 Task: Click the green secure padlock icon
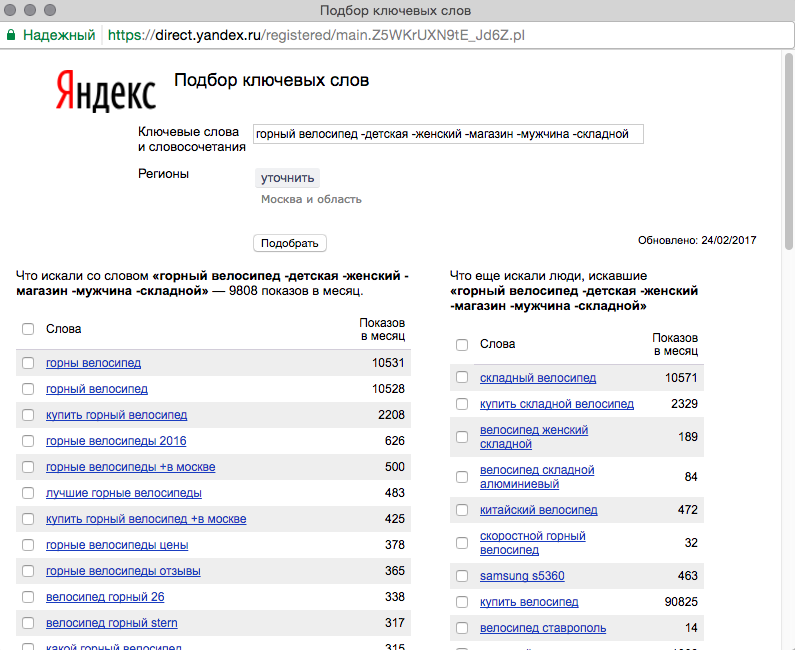pos(11,34)
